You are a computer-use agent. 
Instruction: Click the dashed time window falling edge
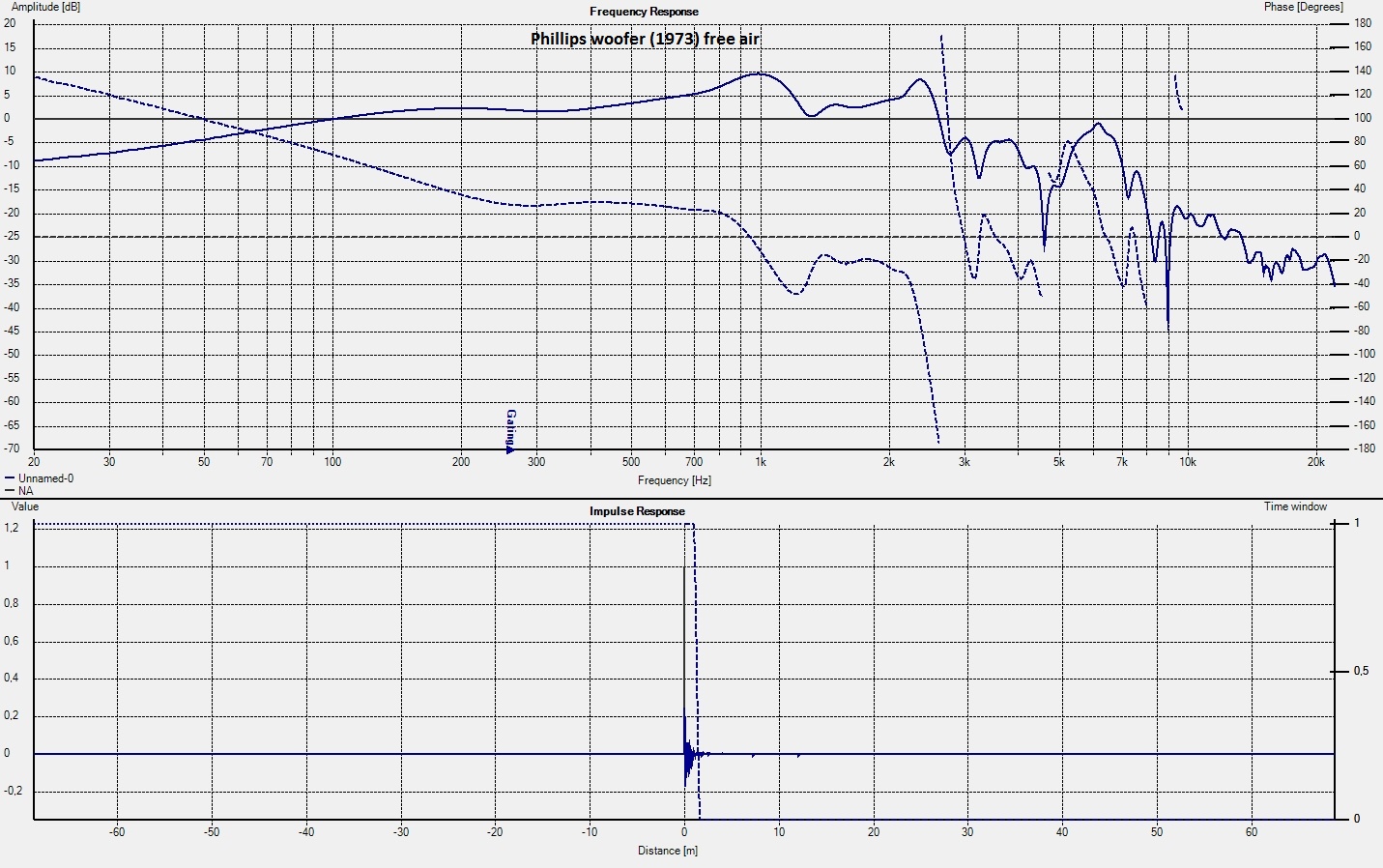click(697, 671)
